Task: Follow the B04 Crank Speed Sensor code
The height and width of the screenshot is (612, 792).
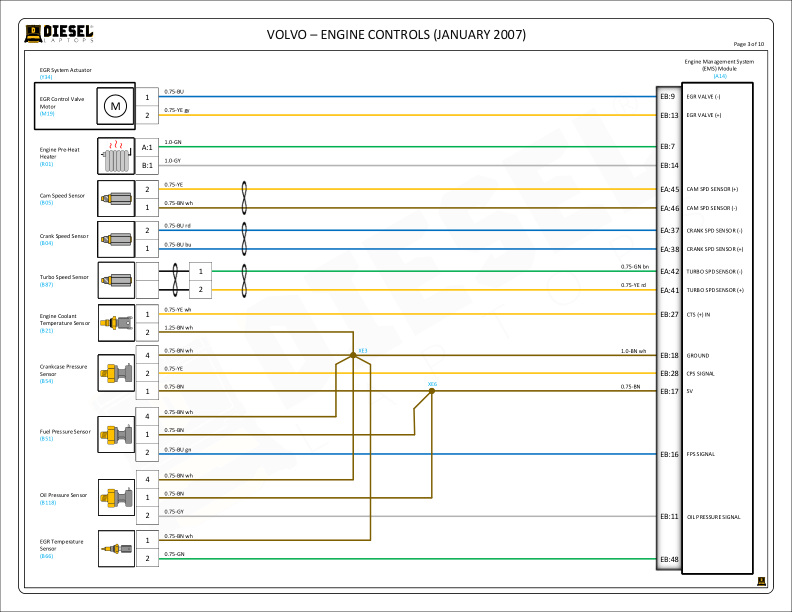Action: point(46,243)
